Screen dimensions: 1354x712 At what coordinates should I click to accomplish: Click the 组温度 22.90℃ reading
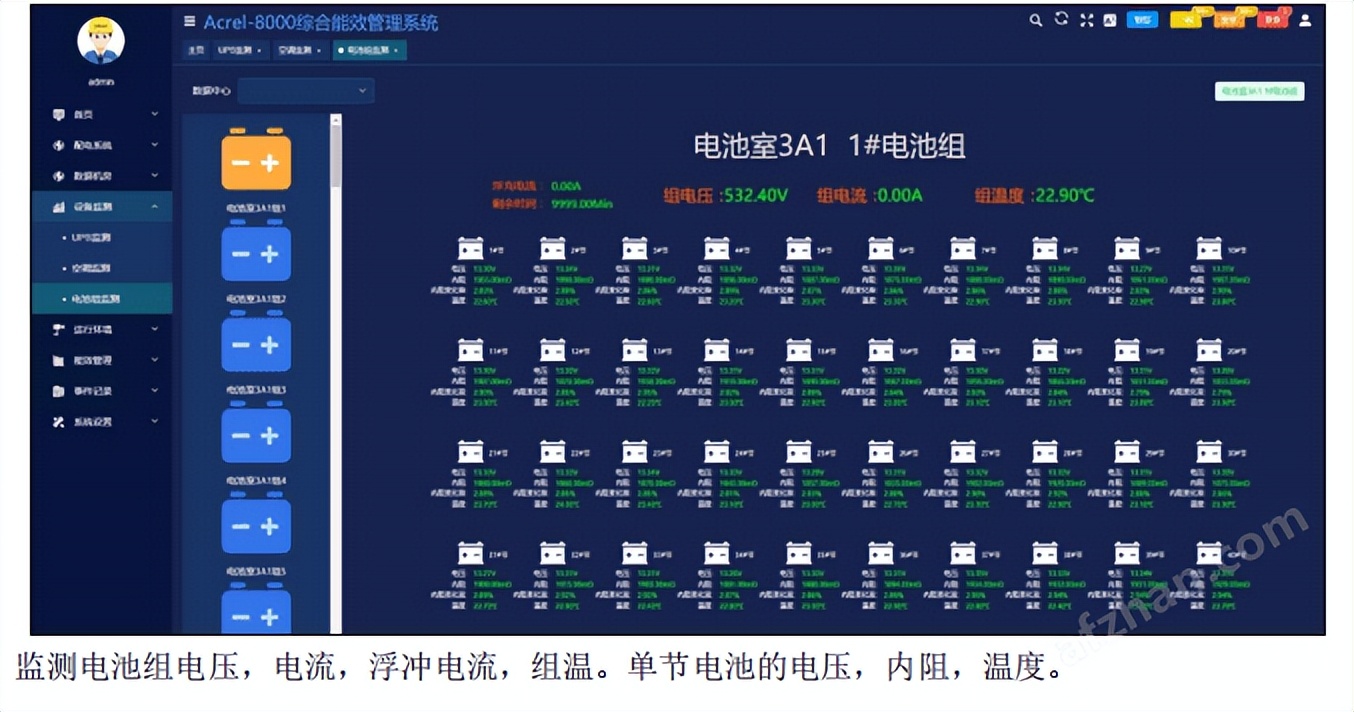pos(1034,195)
